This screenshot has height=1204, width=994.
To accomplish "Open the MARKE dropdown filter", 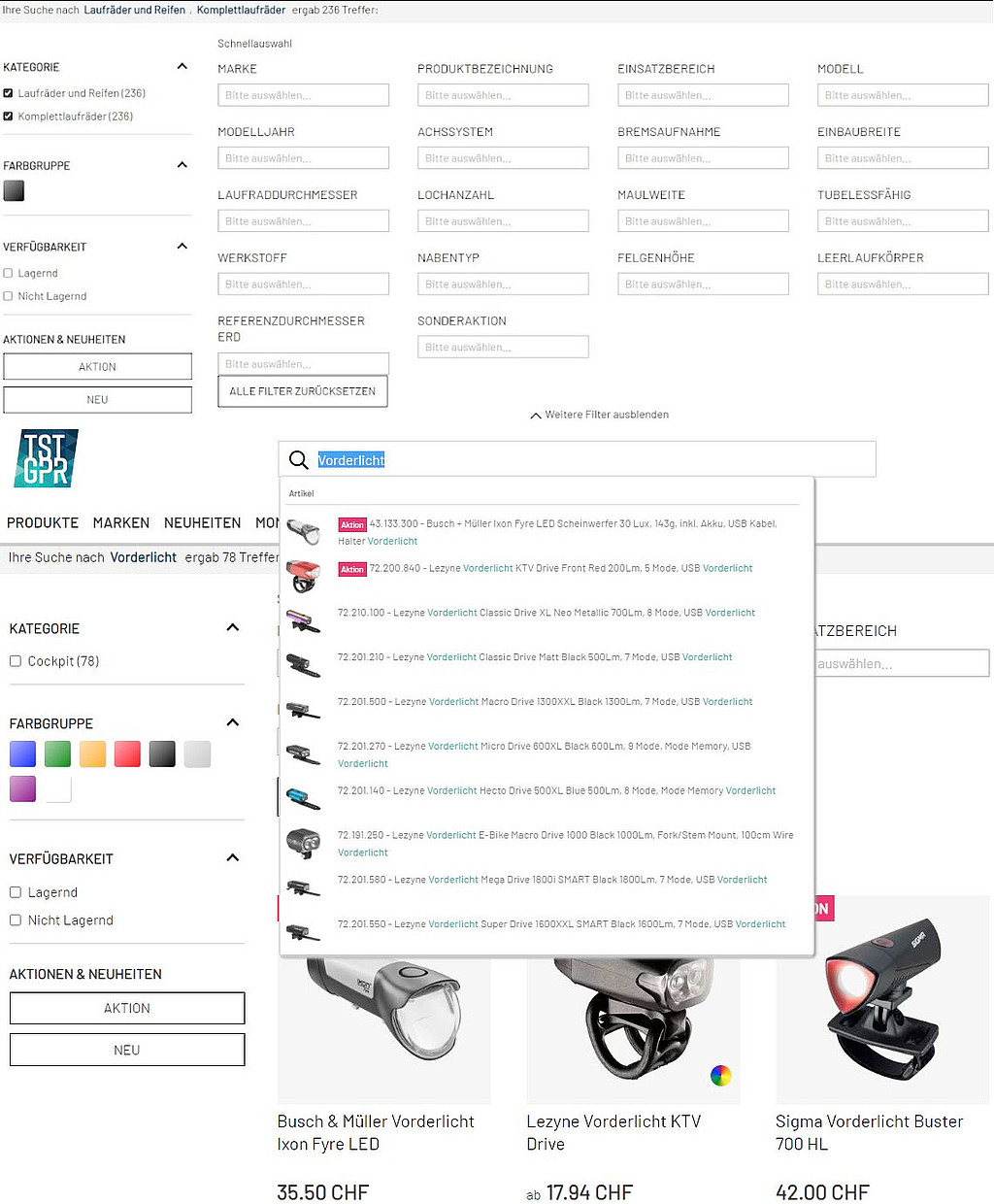I will coord(303,95).
